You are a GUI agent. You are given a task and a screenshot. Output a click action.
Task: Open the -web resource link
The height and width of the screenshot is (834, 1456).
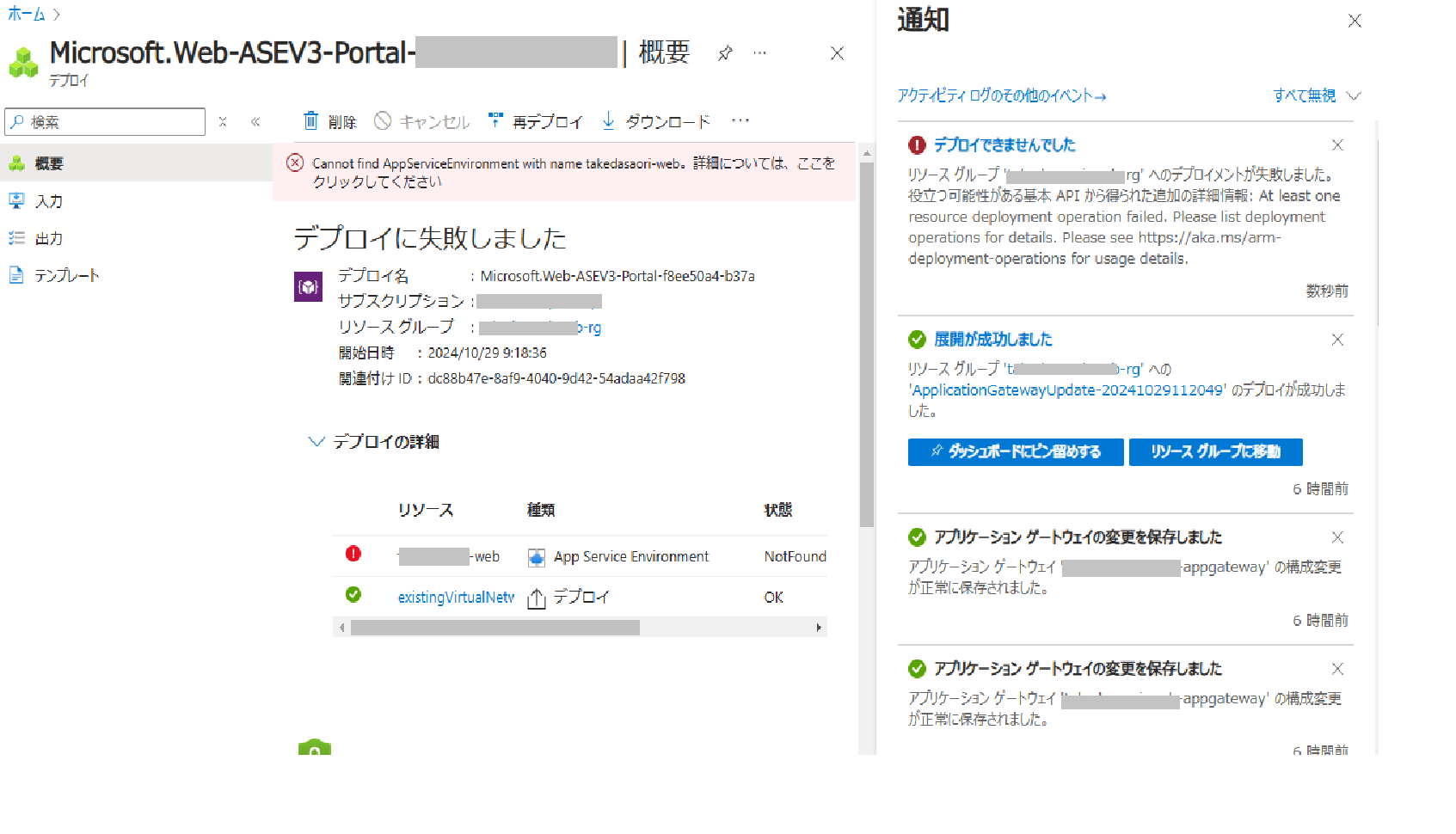(449, 556)
